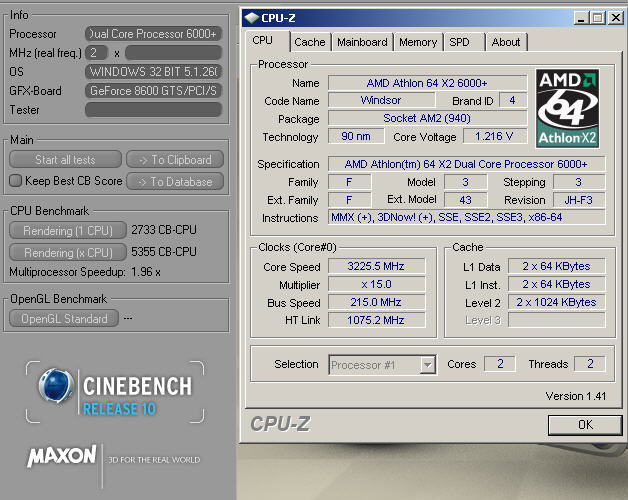
Task: Click the empty MHz real frequency field
Action: click(173, 52)
